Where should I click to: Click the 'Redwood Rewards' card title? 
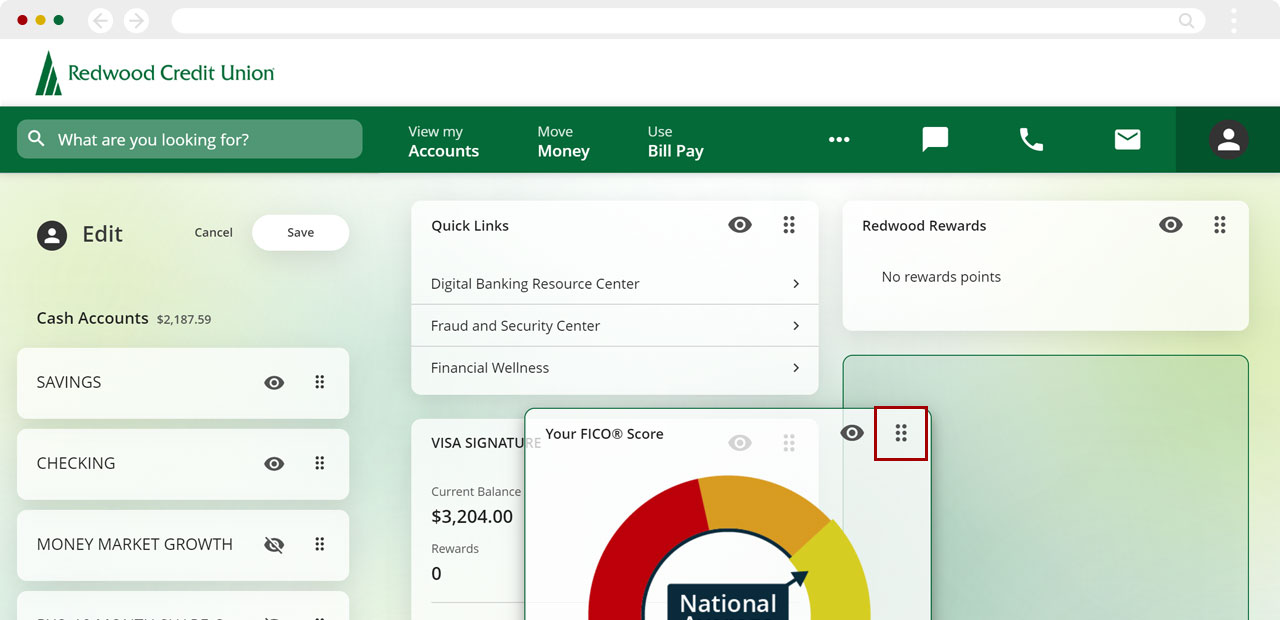[924, 226]
